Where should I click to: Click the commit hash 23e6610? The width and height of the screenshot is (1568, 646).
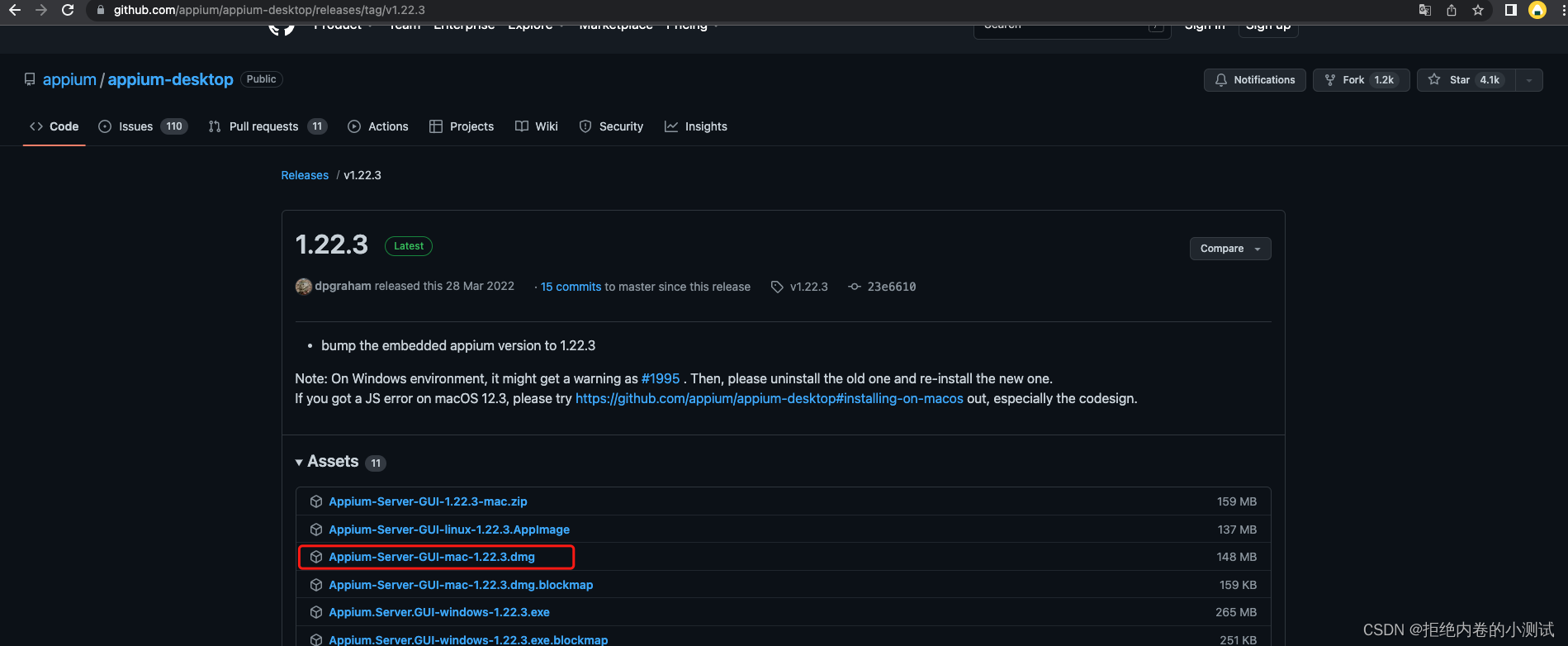coord(891,287)
